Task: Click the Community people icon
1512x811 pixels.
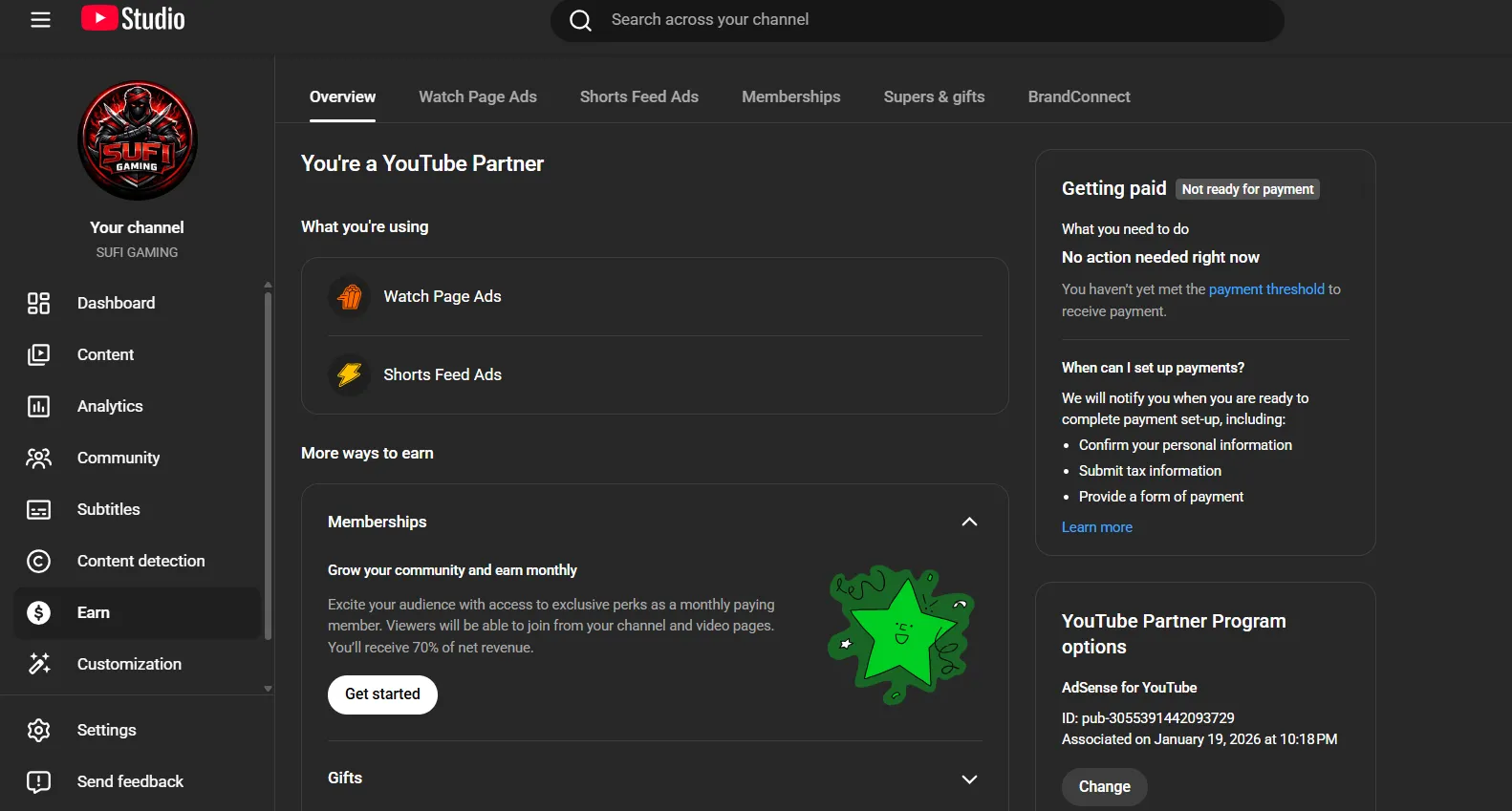Action: pos(38,458)
